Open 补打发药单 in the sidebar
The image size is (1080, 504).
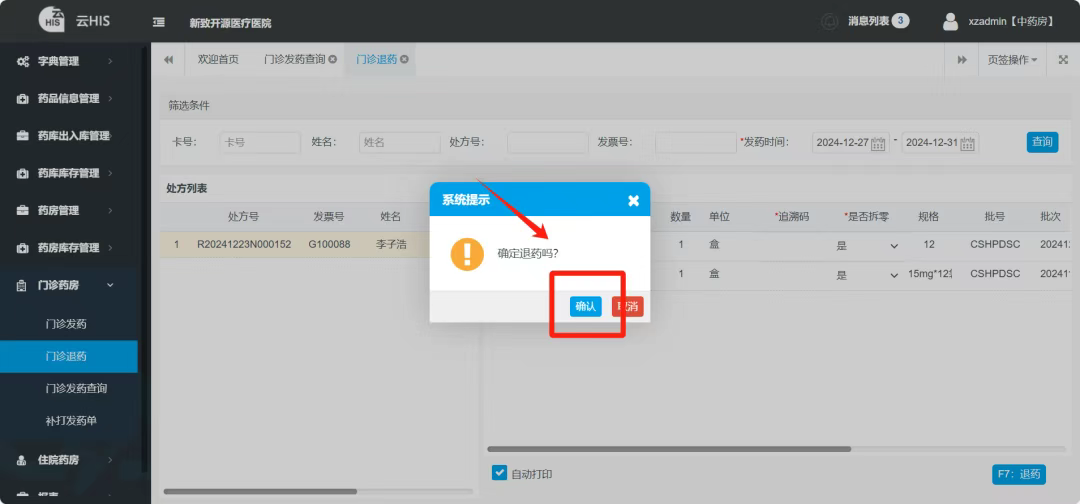pos(71,421)
